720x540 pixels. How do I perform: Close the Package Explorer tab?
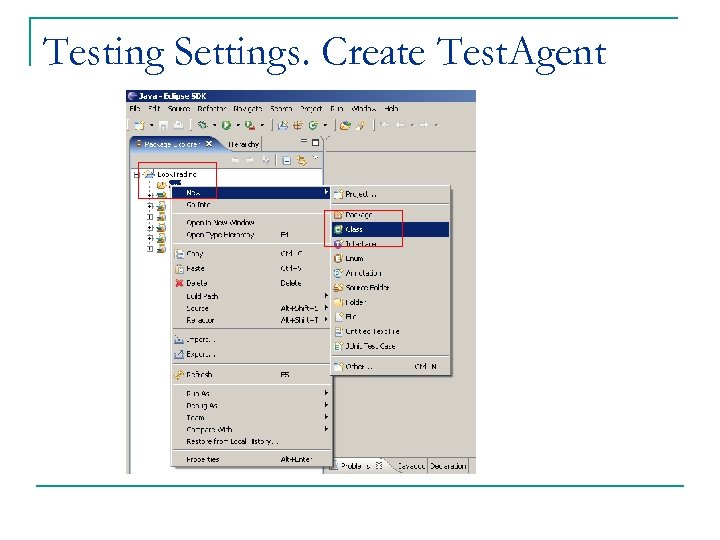click(x=209, y=144)
